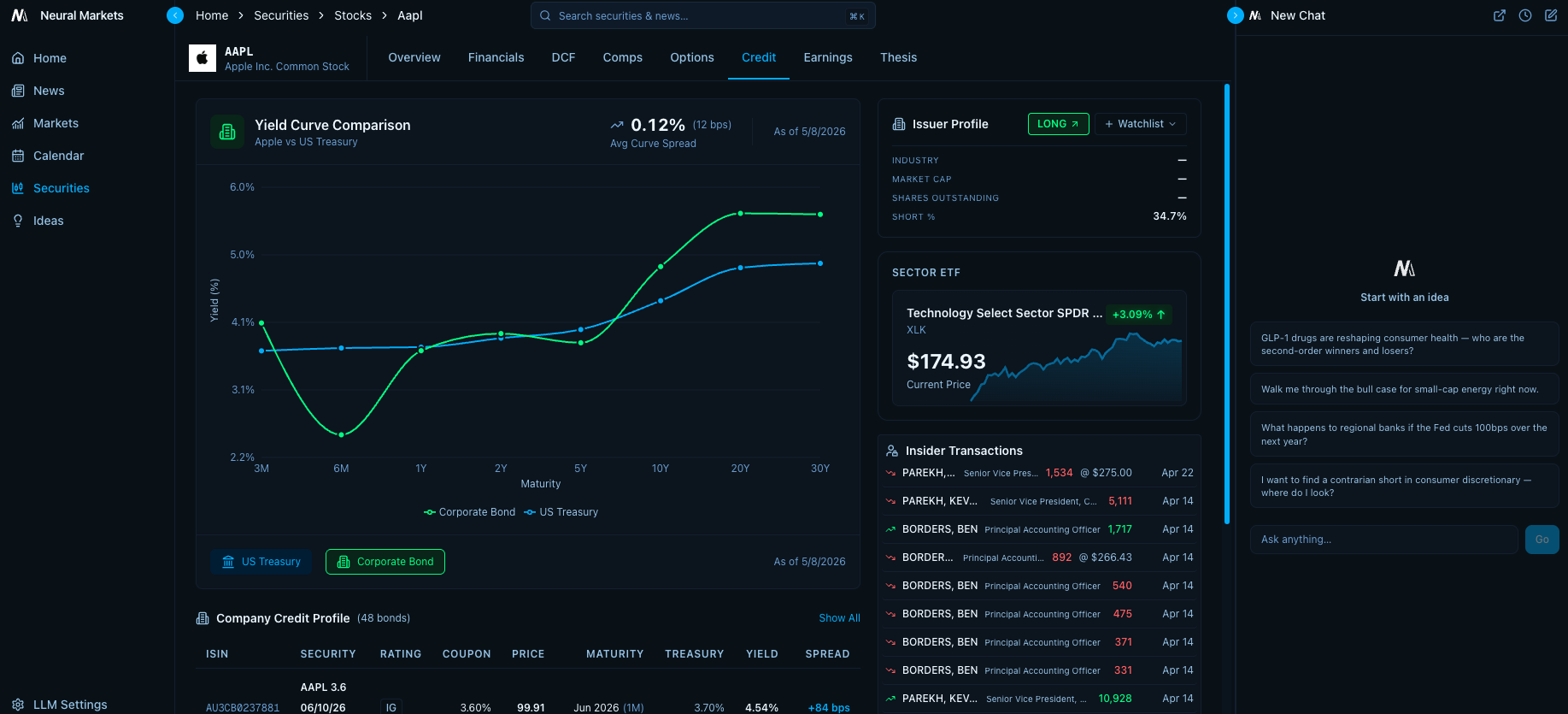Select the regional banks Fed cuts suggestion
This screenshot has width=1568, height=714.
(x=1405, y=434)
